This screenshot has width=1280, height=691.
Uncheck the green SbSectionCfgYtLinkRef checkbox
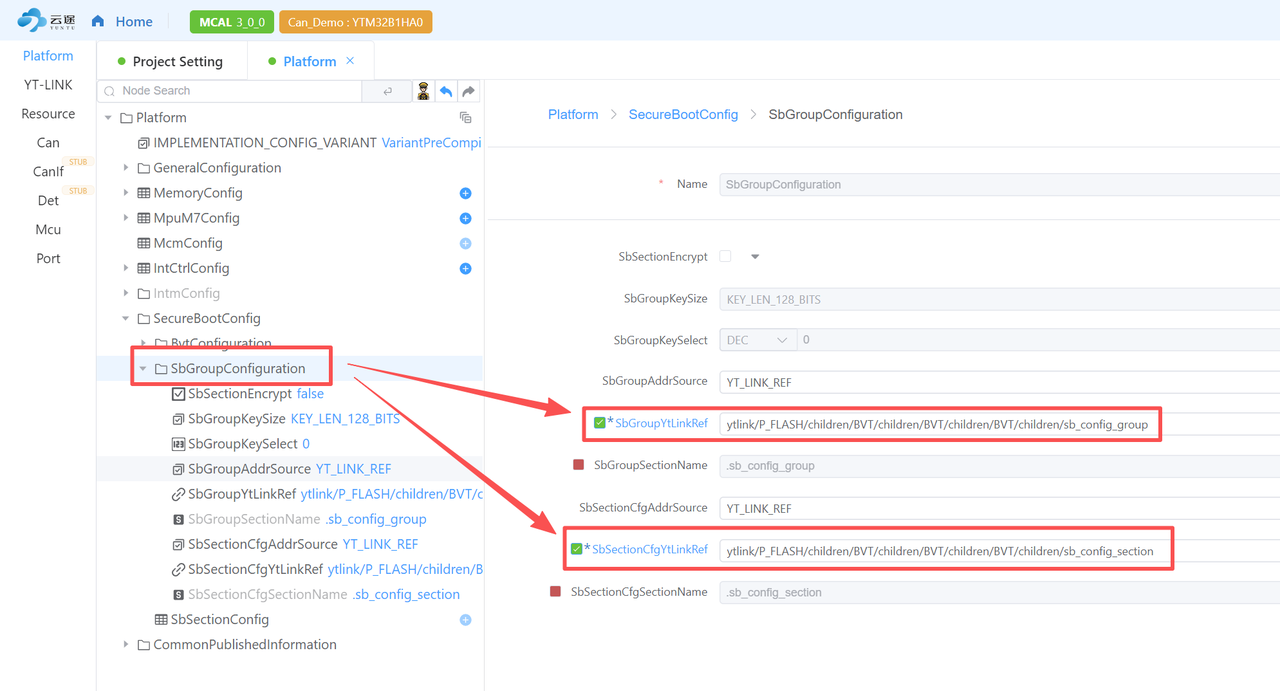(576, 549)
